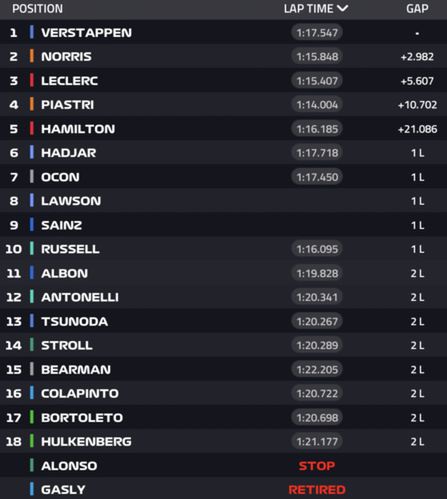Click Verstappen's blue team color bar
This screenshot has height=499, width=447.
[x=32, y=32]
